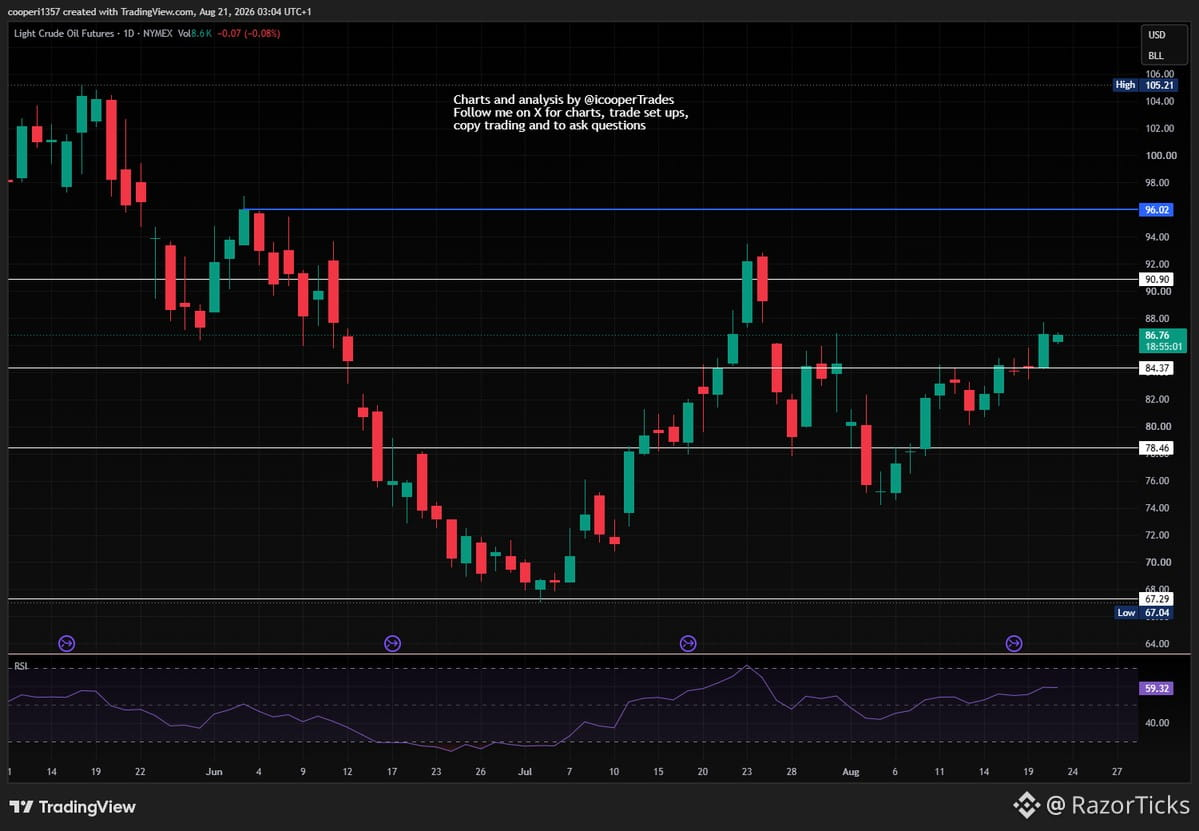Click the 106.00 price scale value
Viewport: 1199px width, 831px height.
[1160, 74]
